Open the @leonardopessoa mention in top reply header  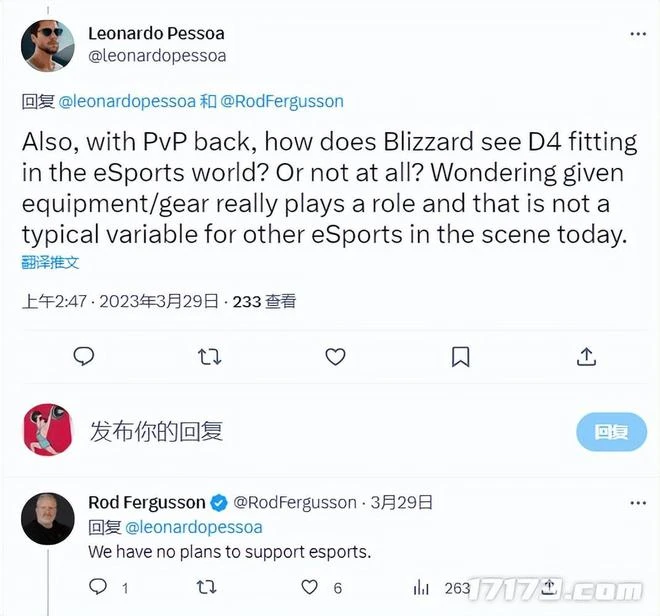127,101
